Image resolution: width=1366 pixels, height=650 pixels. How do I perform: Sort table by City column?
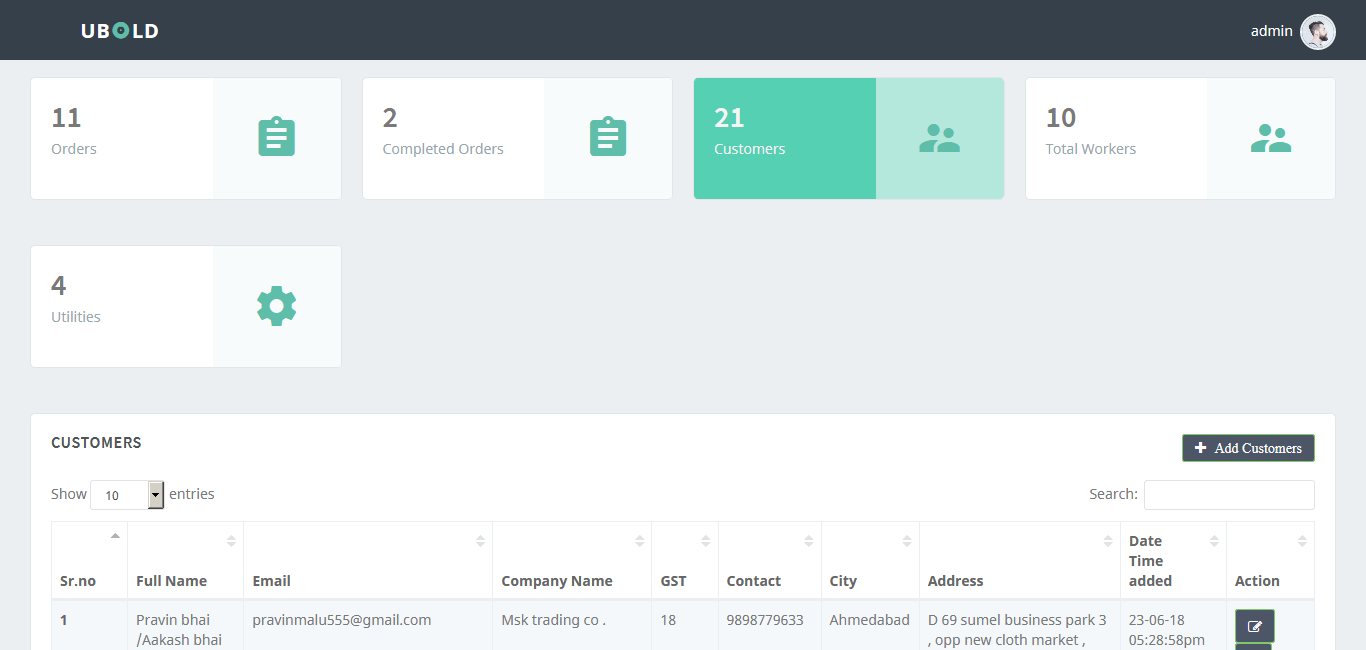click(870, 560)
